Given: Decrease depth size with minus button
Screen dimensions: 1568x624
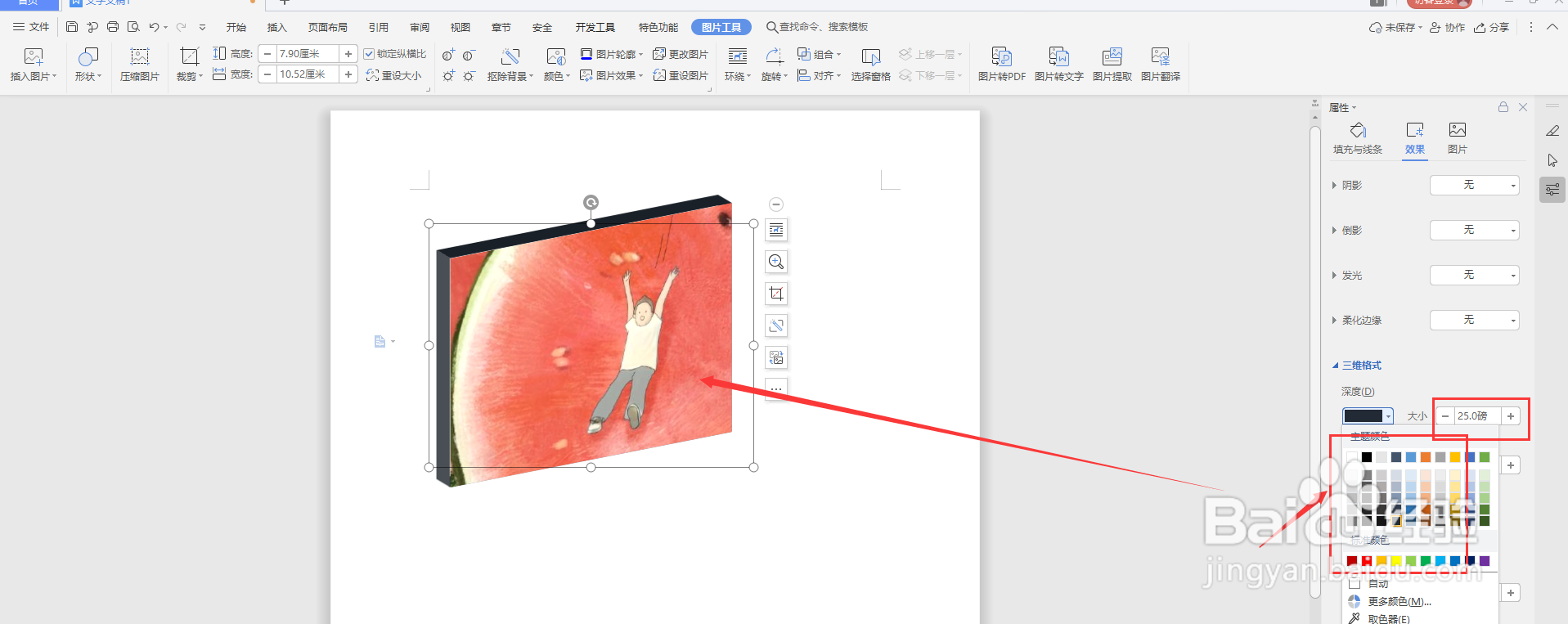Looking at the screenshot, I should click(1445, 416).
